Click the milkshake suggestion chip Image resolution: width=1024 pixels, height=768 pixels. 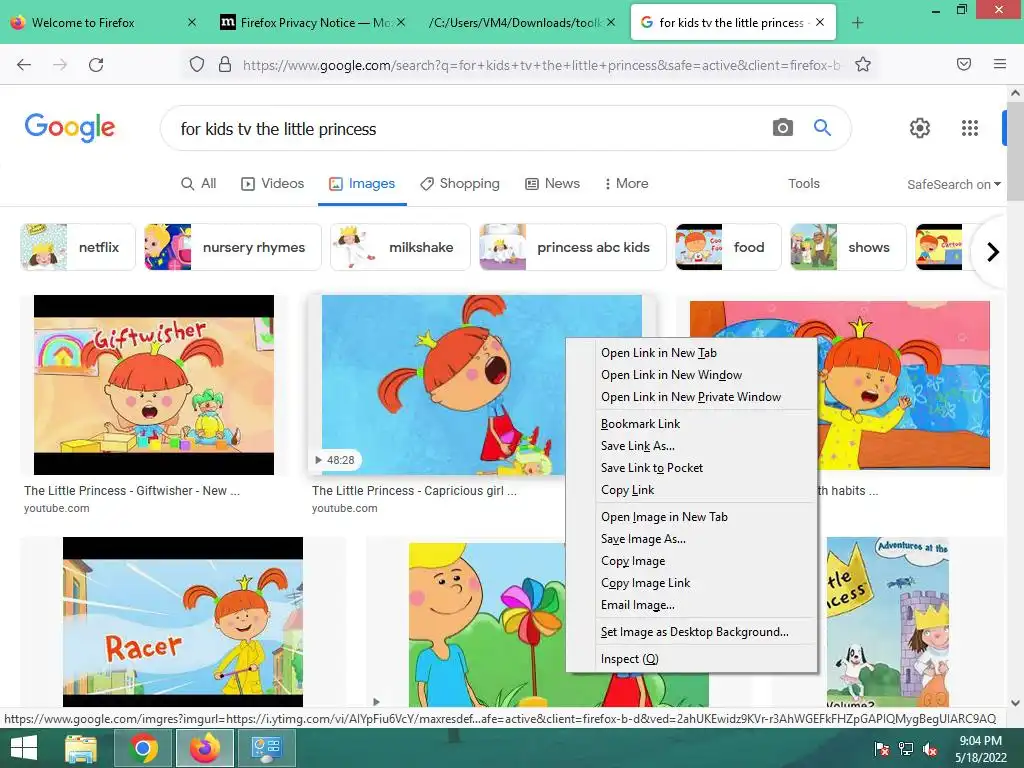point(400,247)
